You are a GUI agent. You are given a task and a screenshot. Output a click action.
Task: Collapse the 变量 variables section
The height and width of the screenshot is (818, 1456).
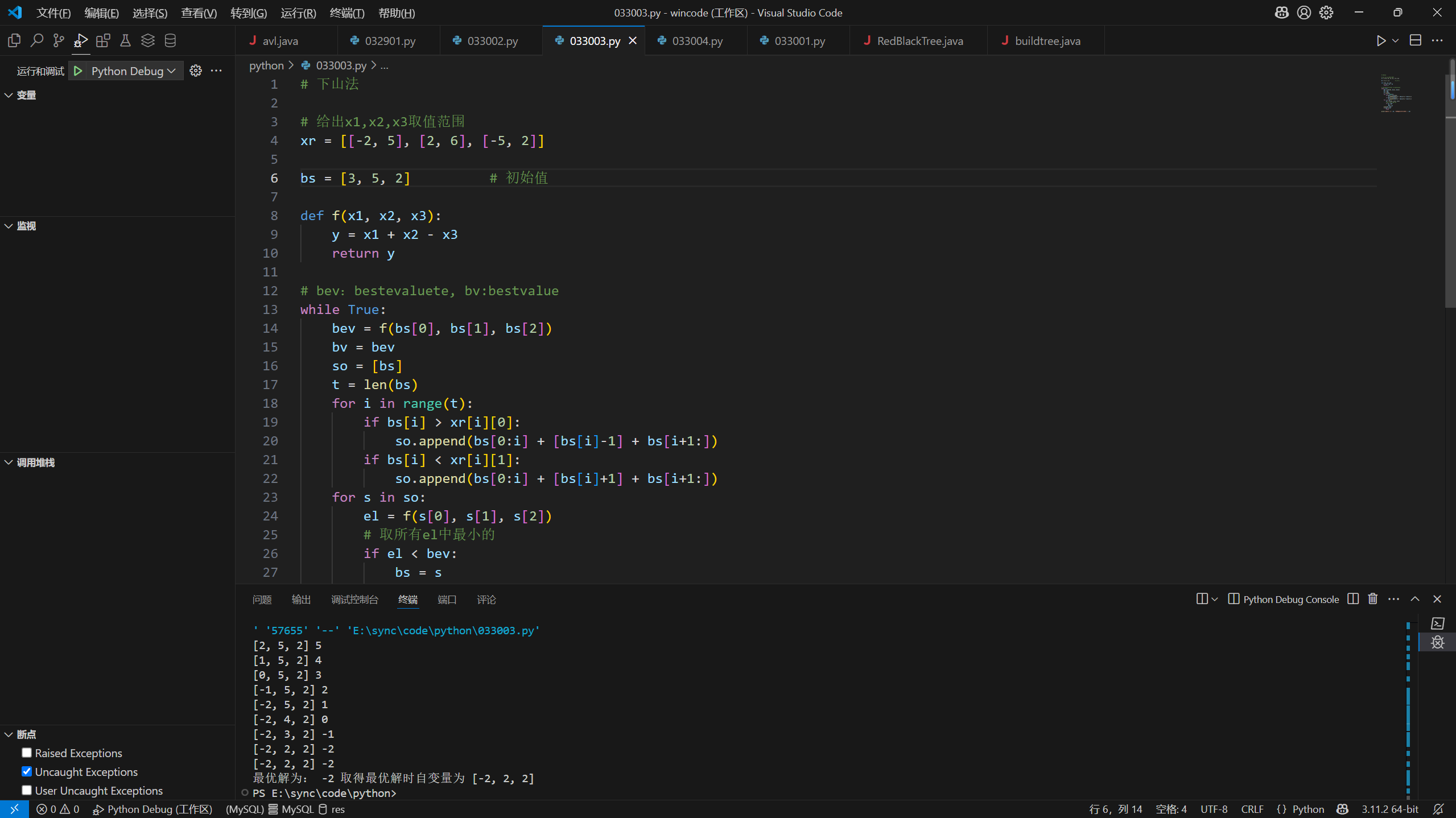(26, 95)
